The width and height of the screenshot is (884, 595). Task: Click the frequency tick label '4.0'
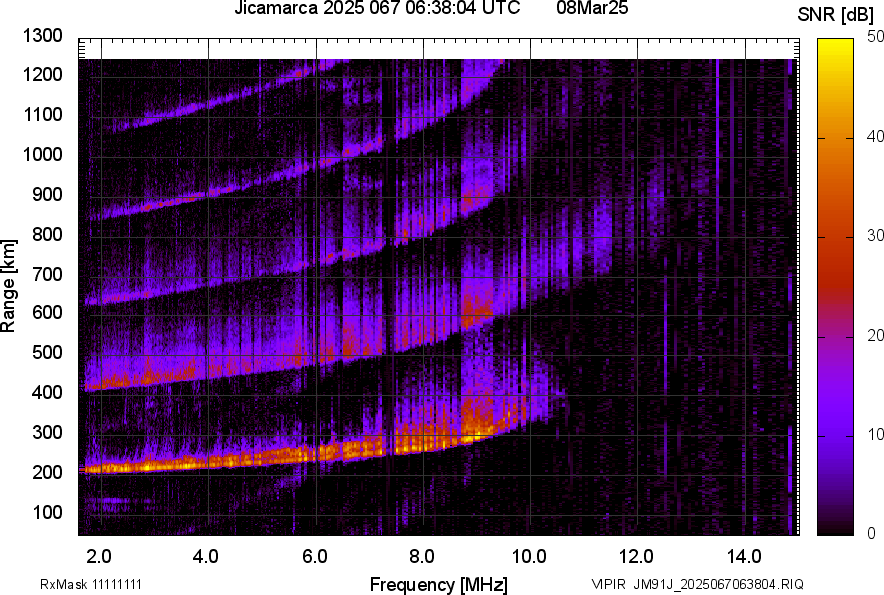(206, 557)
